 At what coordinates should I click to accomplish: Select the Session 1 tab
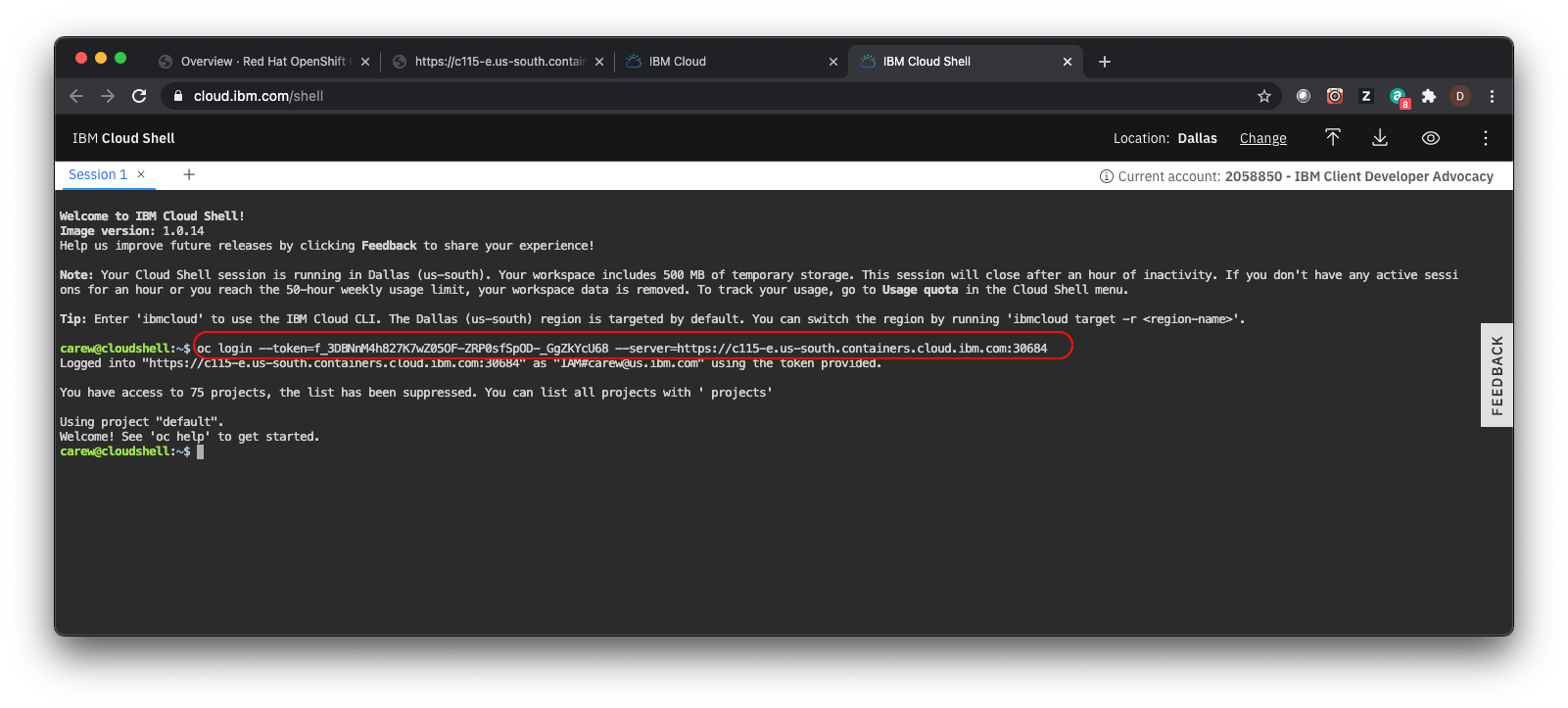pos(98,174)
